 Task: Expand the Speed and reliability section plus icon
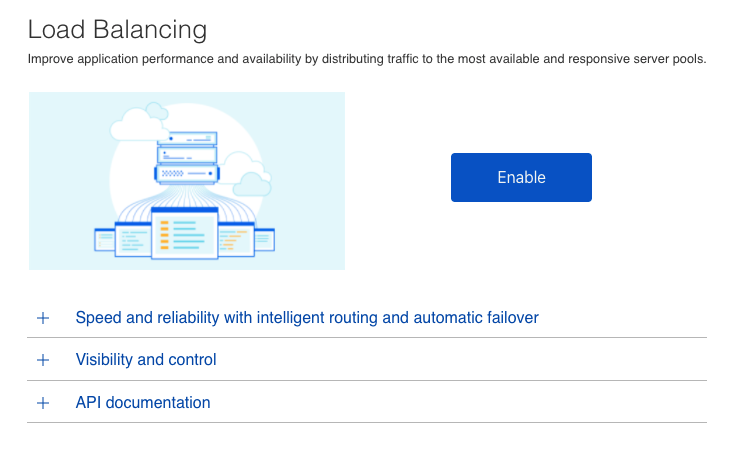coord(43,318)
